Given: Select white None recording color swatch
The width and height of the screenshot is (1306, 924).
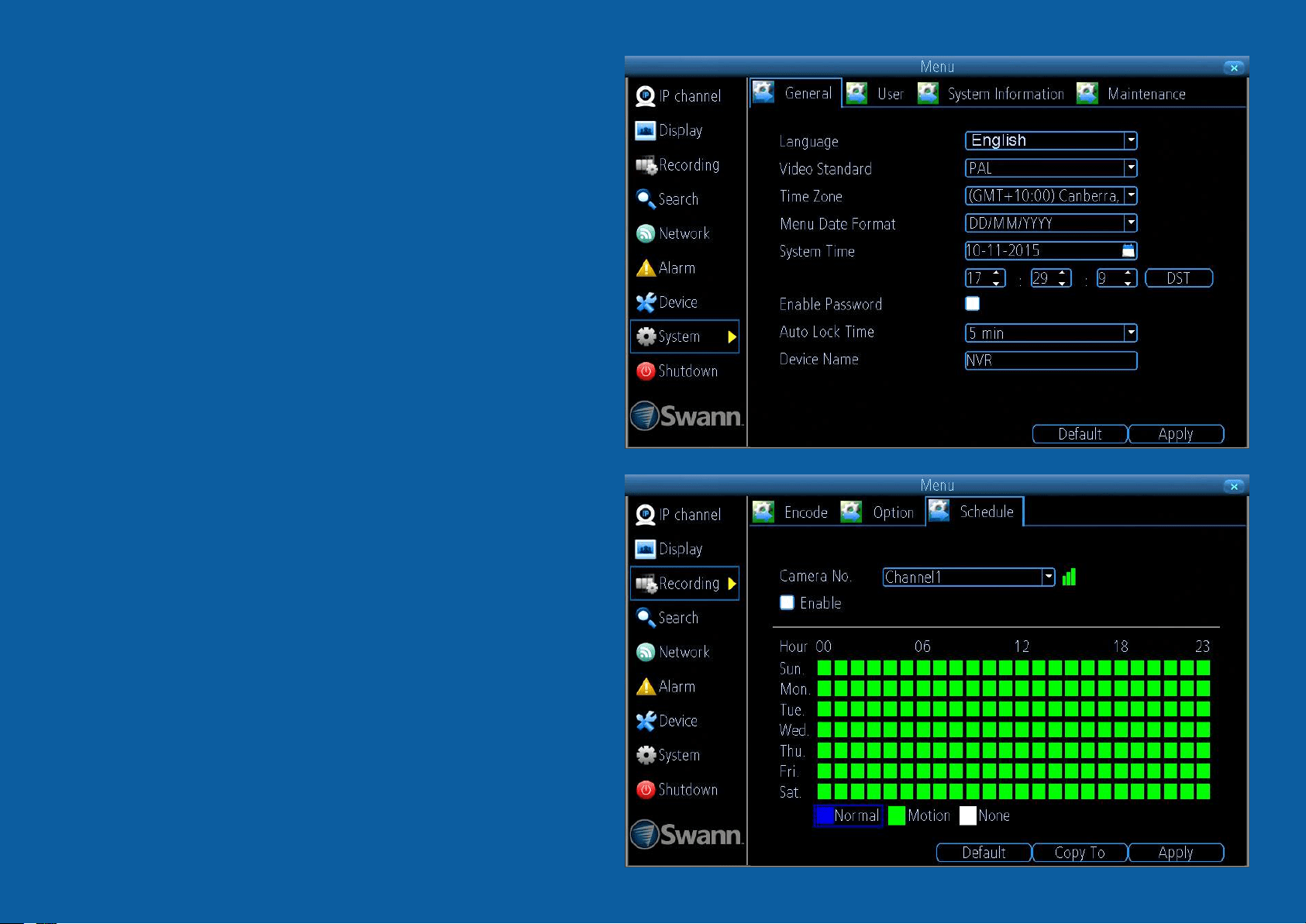Looking at the screenshot, I should click(x=968, y=815).
